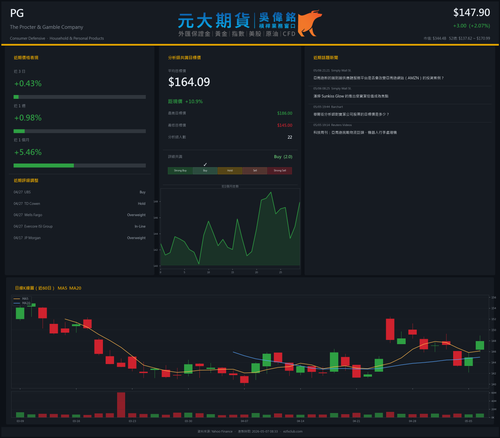500x438 pixels.
Task: Click the $186.00 highest target price
Action: coord(285,113)
